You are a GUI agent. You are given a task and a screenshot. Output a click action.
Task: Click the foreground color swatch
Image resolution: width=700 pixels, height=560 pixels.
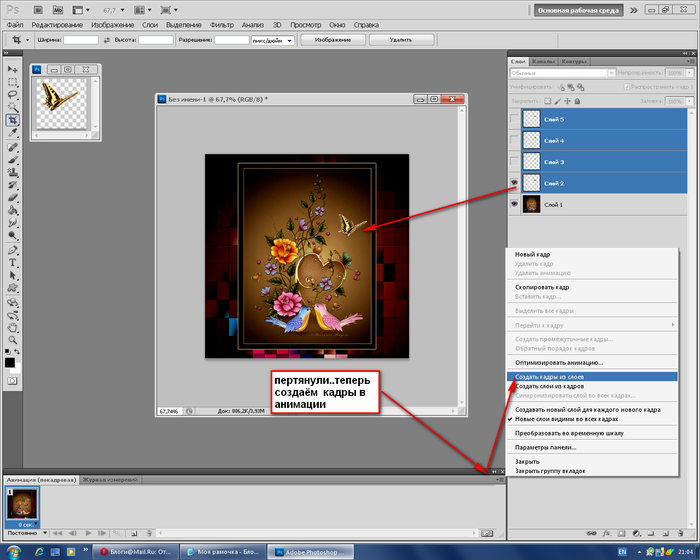pyautogui.click(x=10, y=362)
